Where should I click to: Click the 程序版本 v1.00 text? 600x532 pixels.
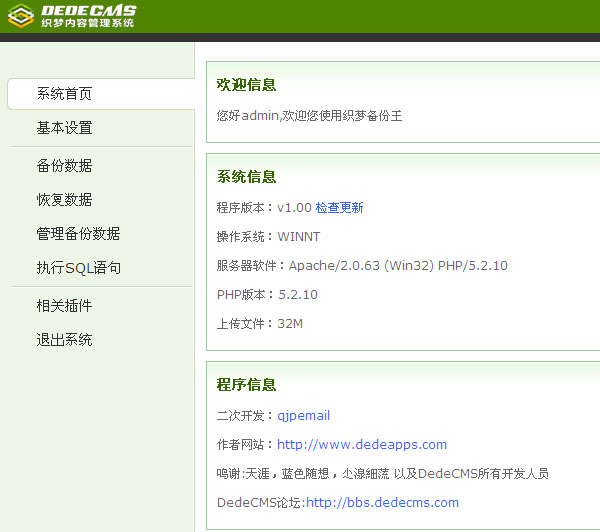(x=264, y=208)
